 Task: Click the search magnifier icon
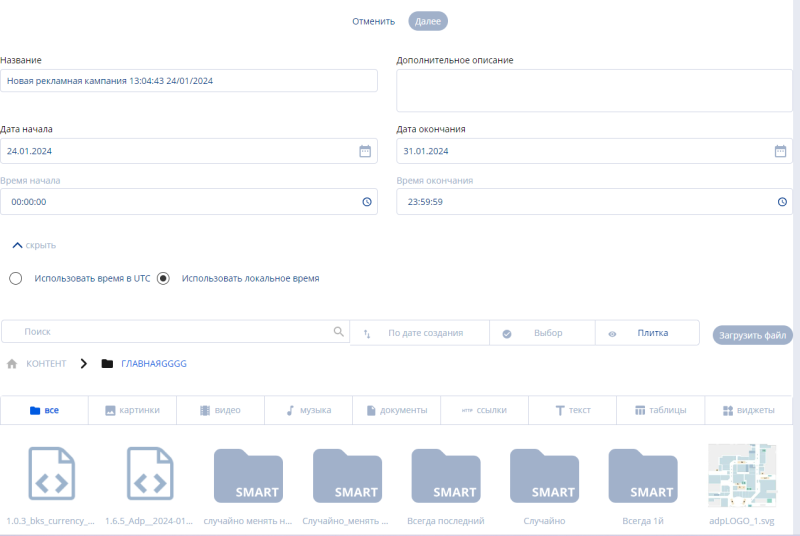338,332
